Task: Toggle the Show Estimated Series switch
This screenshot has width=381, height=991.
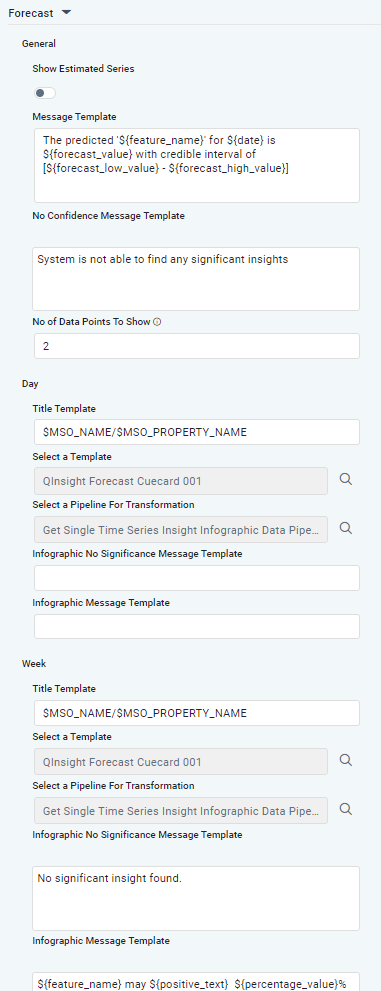Action: pyautogui.click(x=45, y=93)
